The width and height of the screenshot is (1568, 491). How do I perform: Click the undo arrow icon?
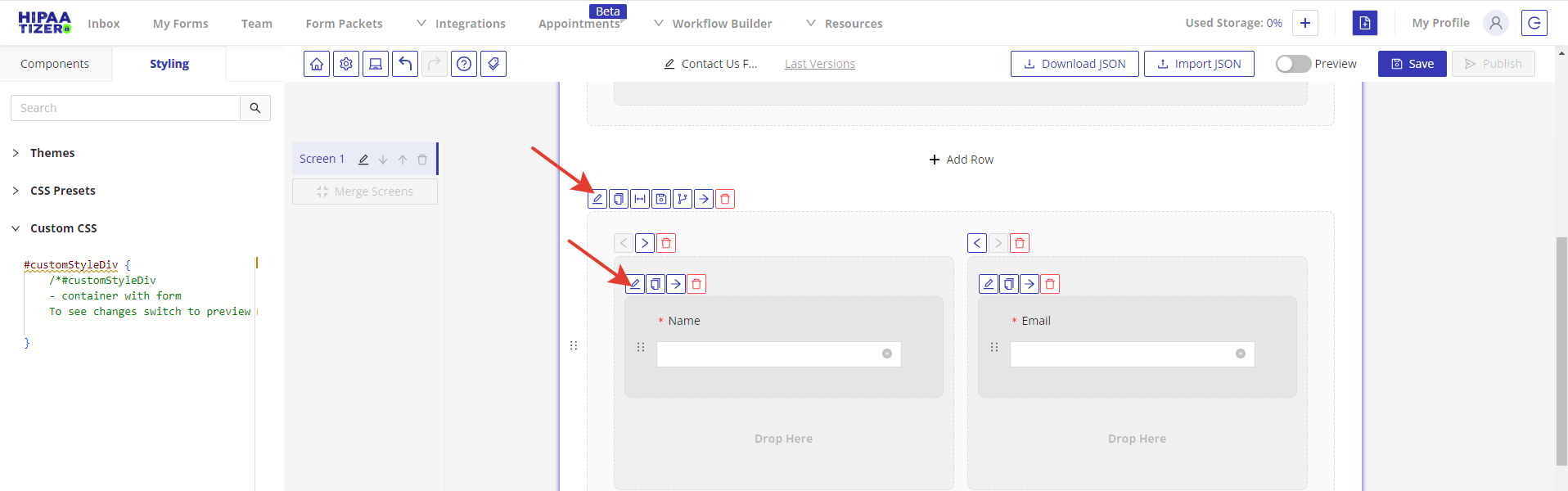coord(405,64)
